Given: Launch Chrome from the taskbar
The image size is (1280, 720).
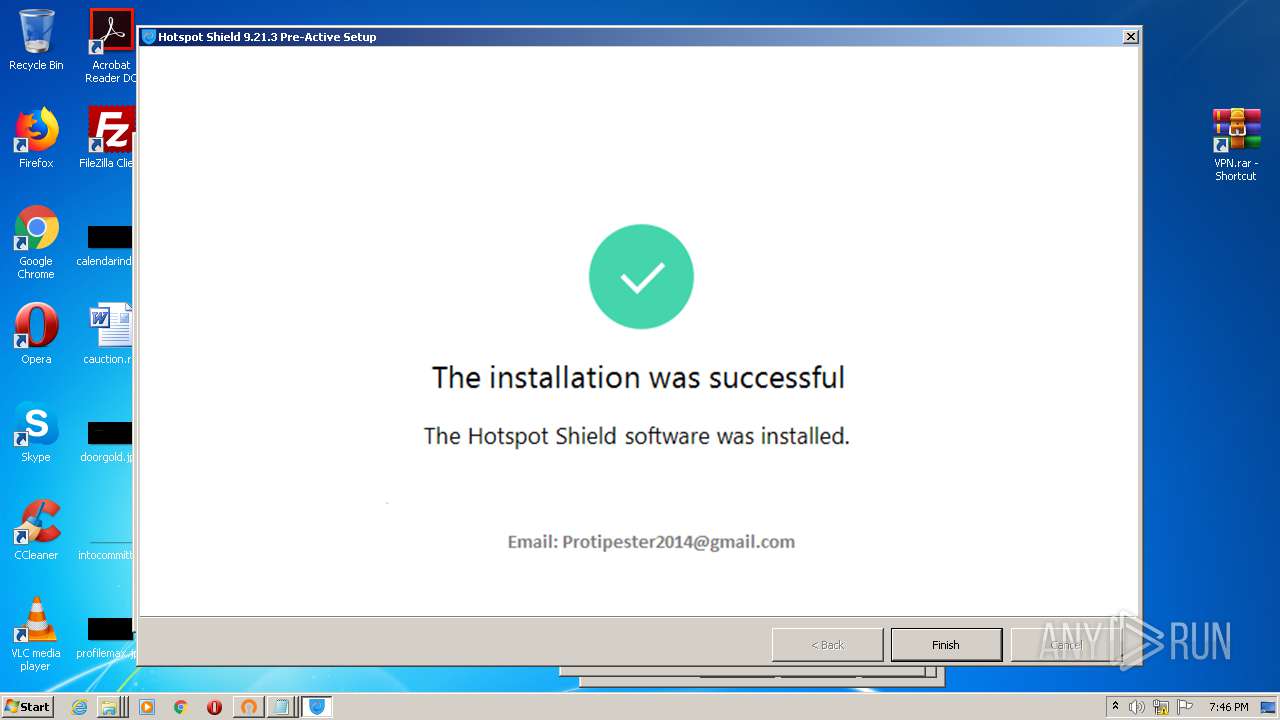Looking at the screenshot, I should click(180, 707).
